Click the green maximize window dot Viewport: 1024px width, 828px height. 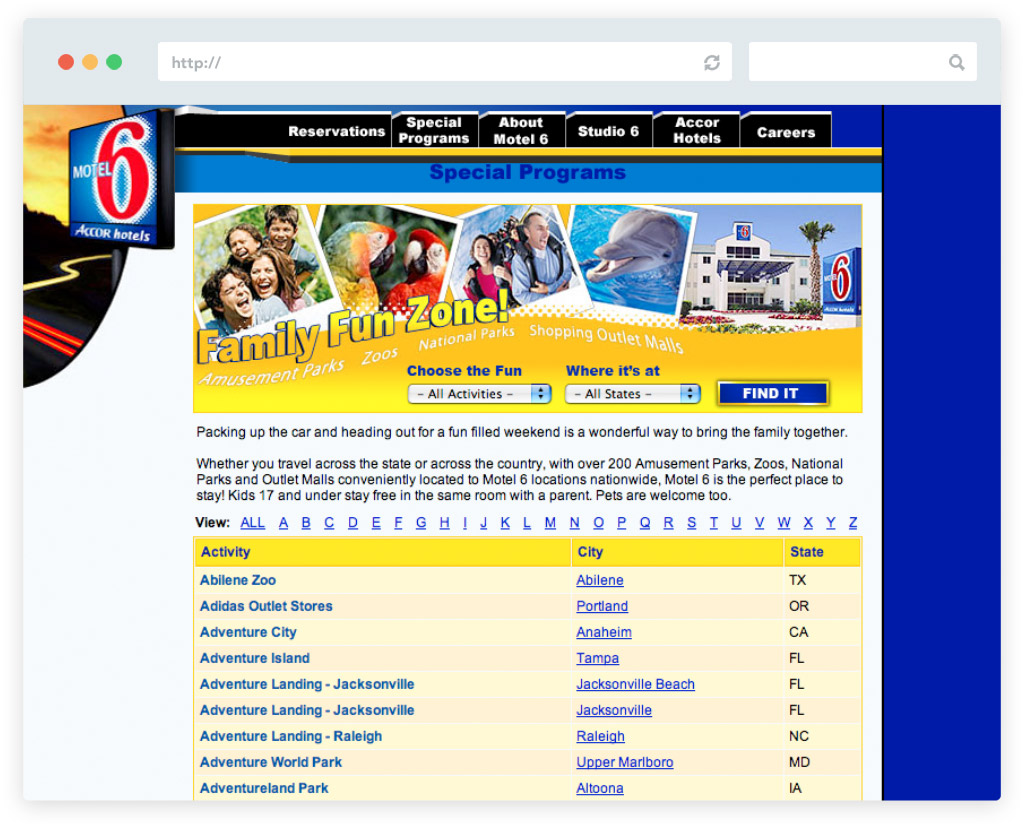[x=114, y=62]
